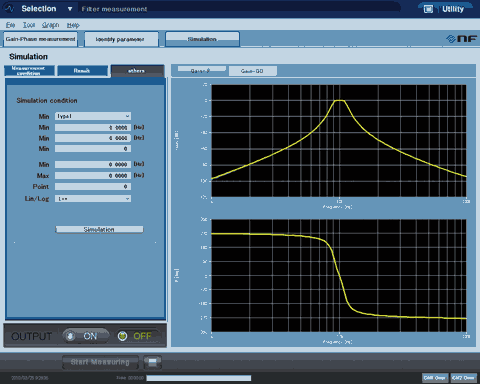This screenshot has width=480, height=384.
Task: Open the Selection mode dropdown arrow
Action: point(70,9)
